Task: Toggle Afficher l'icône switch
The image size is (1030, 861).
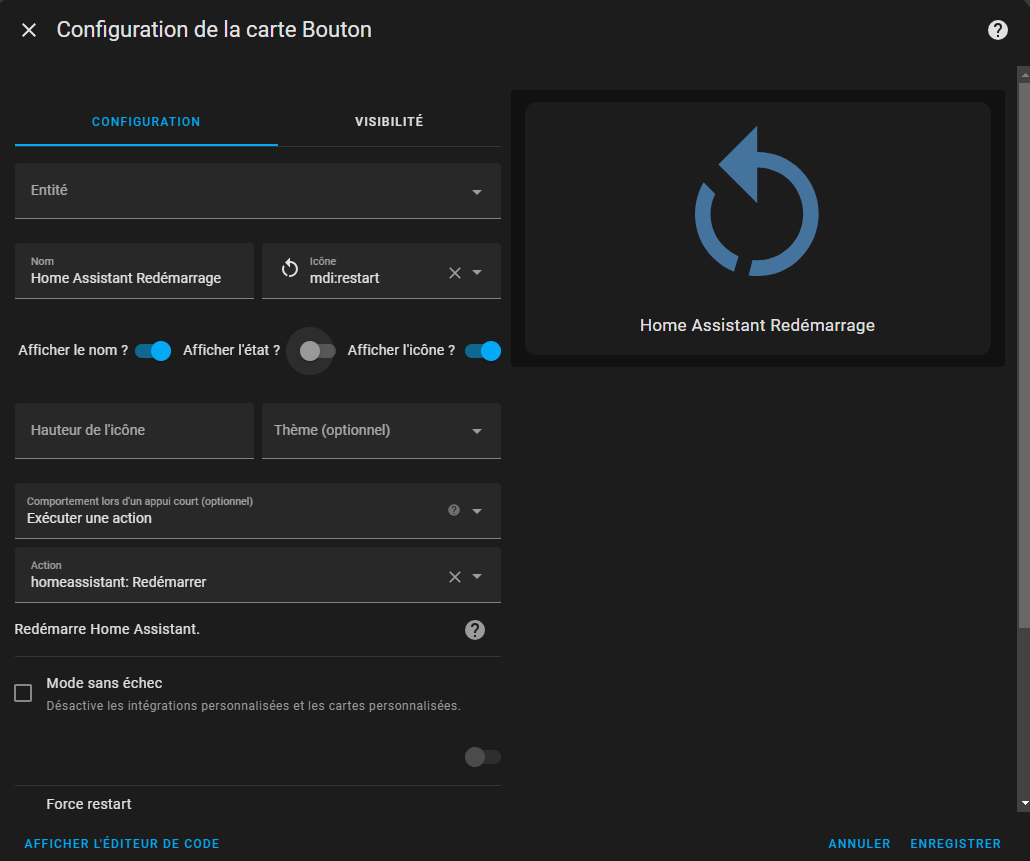Action: click(483, 351)
